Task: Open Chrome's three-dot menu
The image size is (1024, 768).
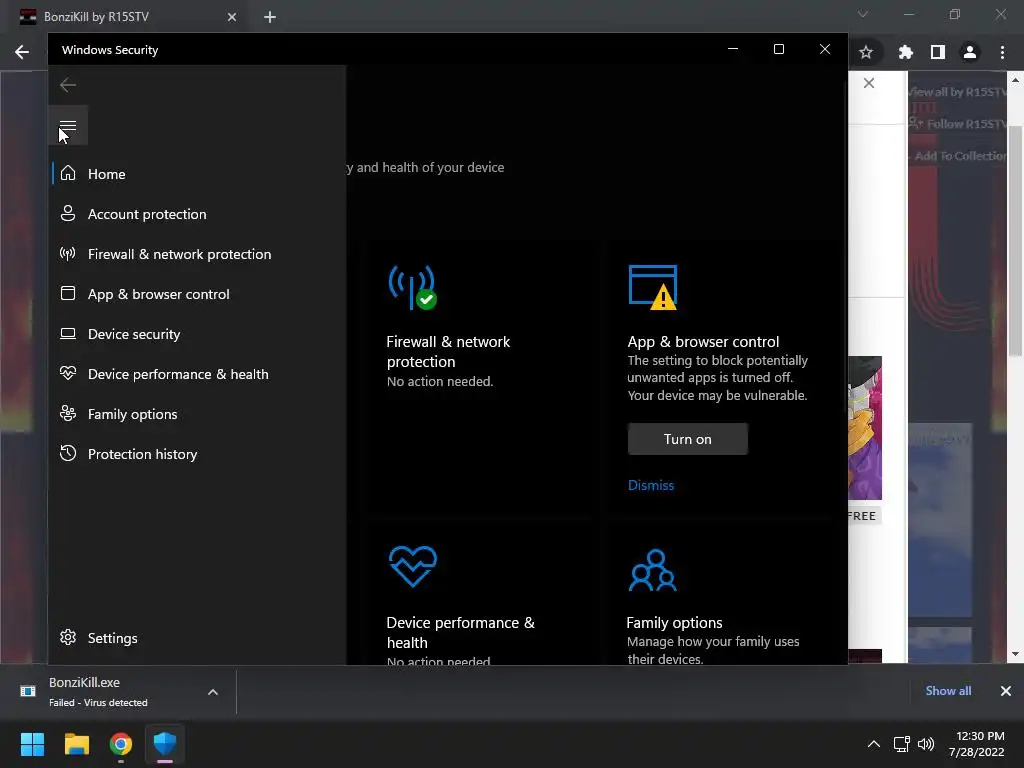Action: point(1002,52)
